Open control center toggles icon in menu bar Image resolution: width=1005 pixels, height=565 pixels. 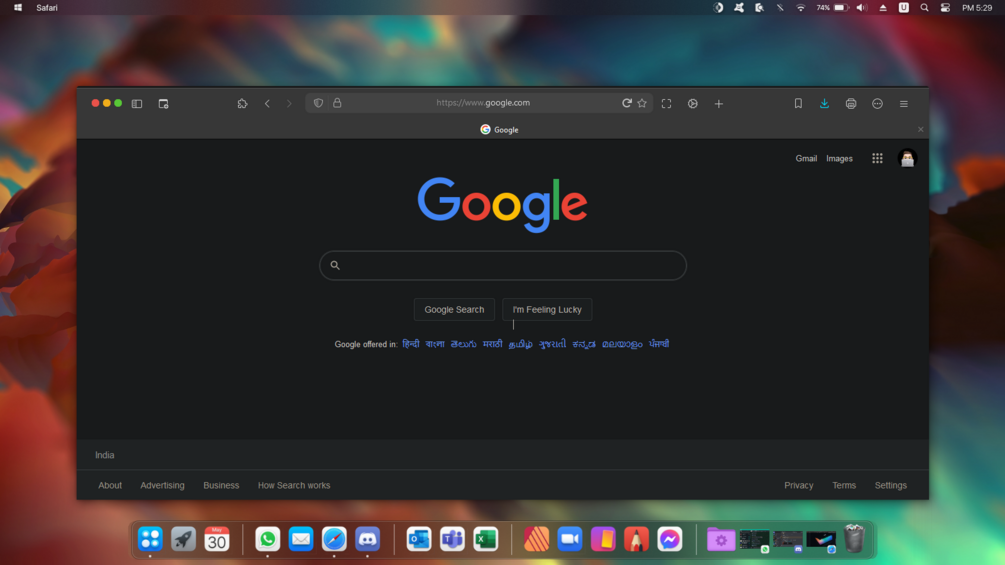[x=945, y=8]
